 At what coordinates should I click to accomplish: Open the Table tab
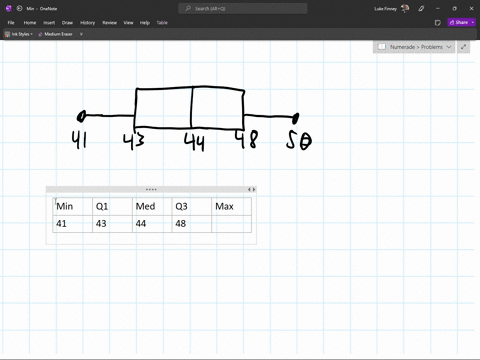[x=162, y=23]
